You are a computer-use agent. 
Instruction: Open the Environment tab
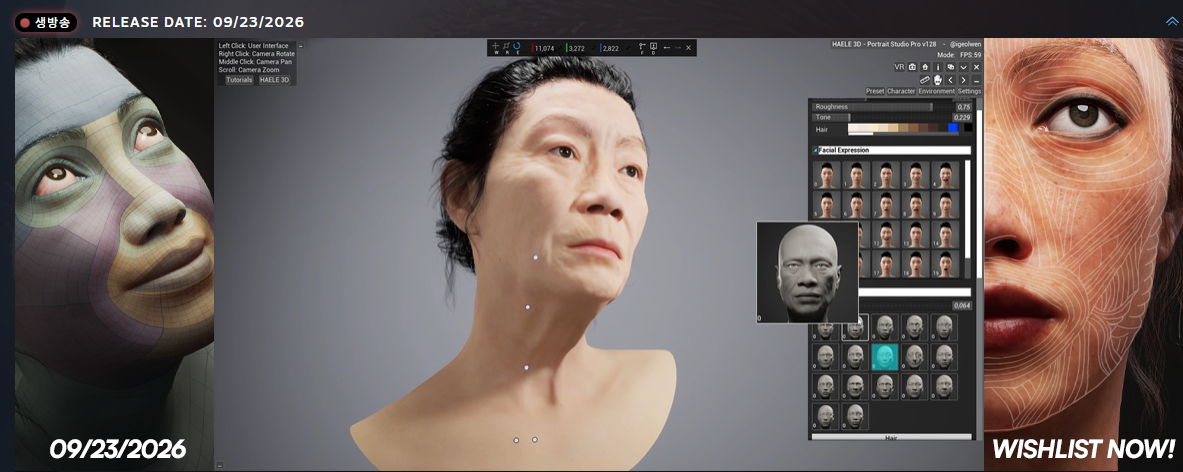936,91
